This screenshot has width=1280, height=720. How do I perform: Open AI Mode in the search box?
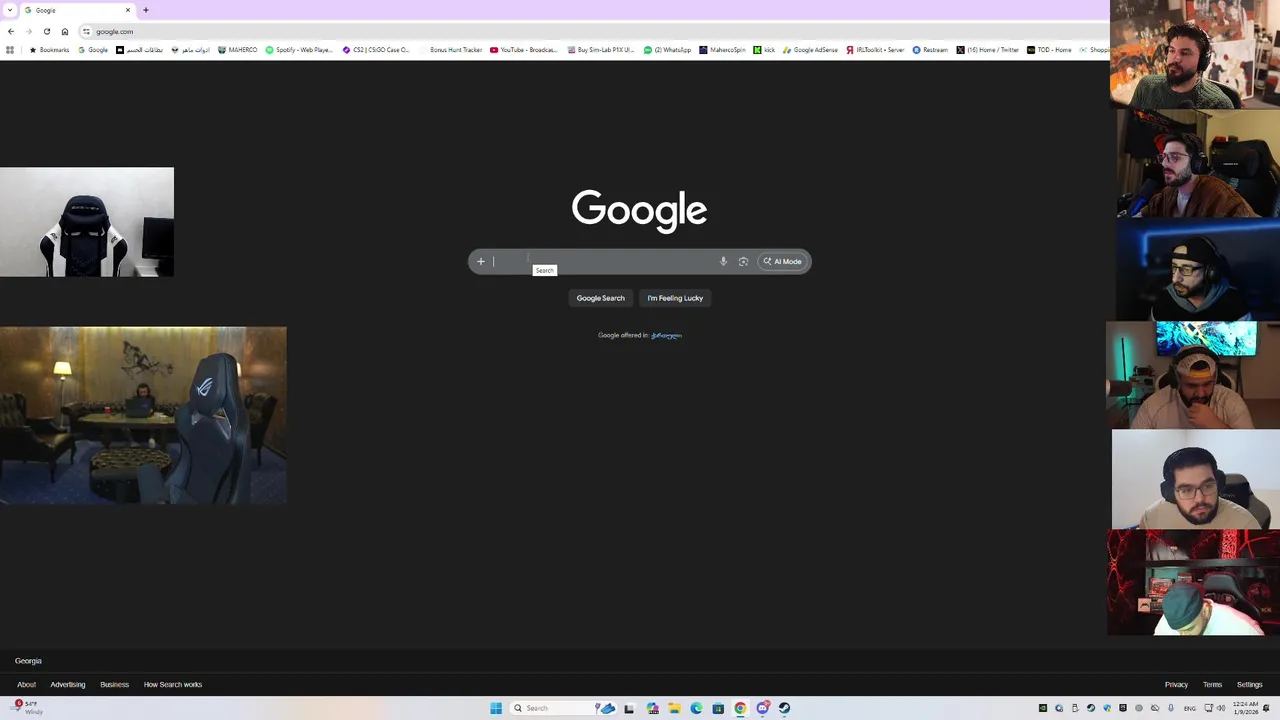[x=783, y=262]
